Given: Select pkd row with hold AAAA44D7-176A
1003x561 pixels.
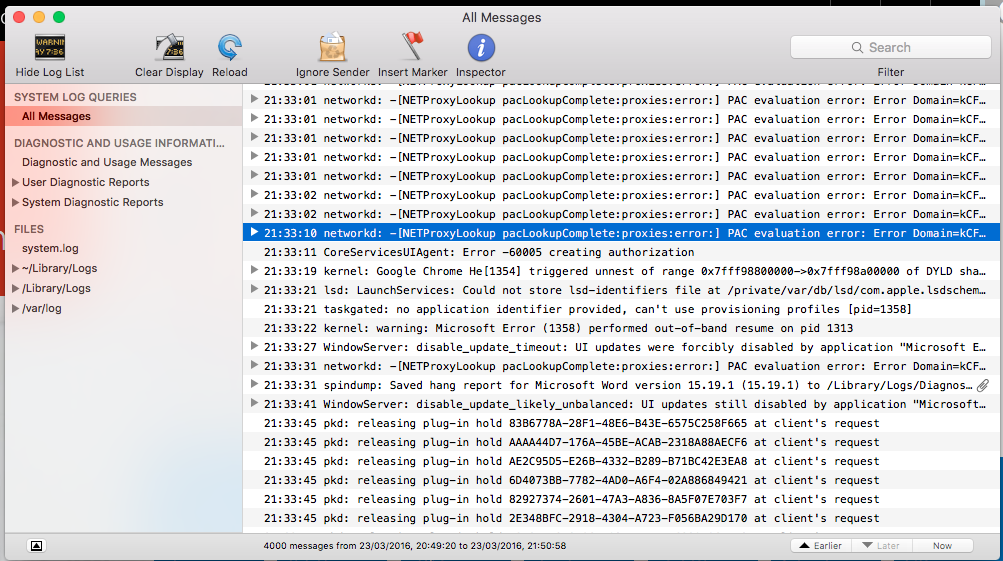Looking at the screenshot, I should click(x=621, y=442).
